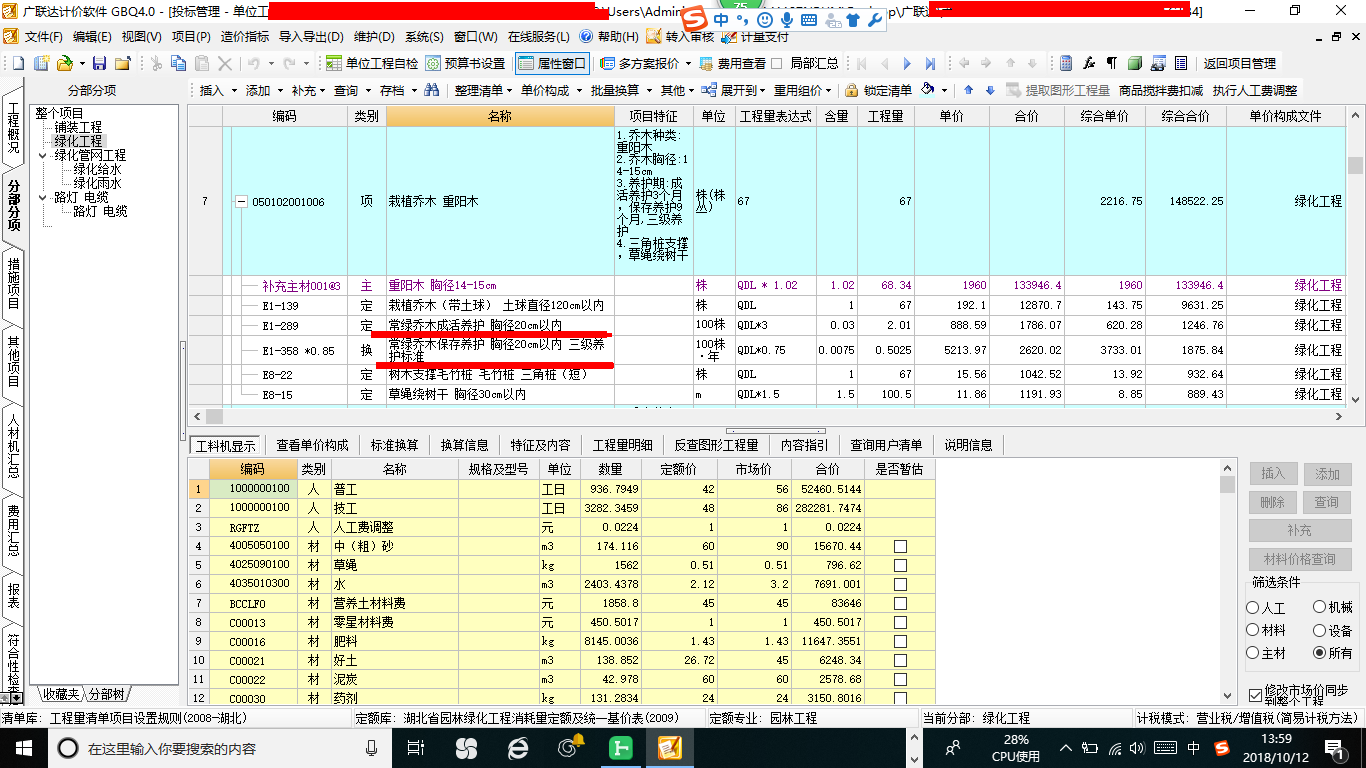1366x768 pixels.
Task: Click the next record play arrow
Action: coord(907,63)
